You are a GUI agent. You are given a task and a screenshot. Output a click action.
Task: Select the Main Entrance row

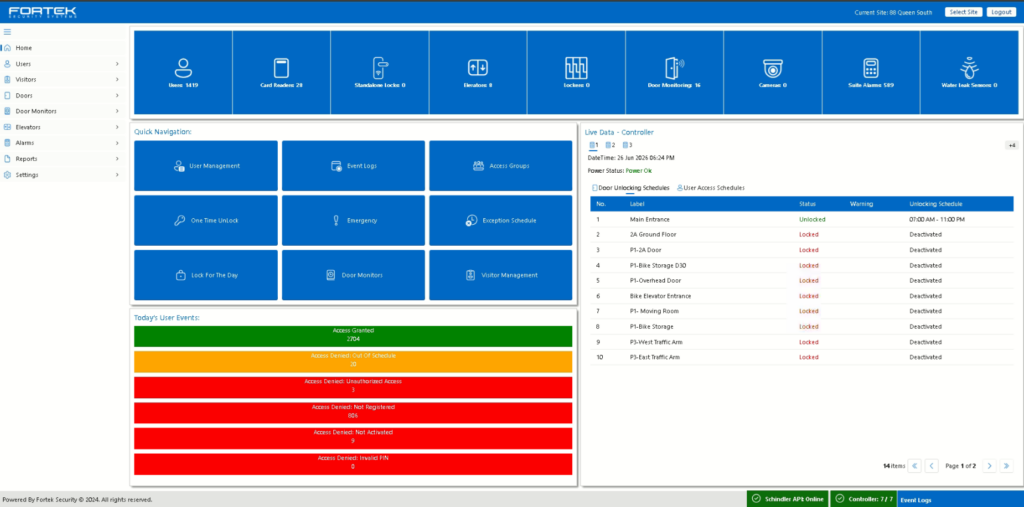click(x=802, y=220)
